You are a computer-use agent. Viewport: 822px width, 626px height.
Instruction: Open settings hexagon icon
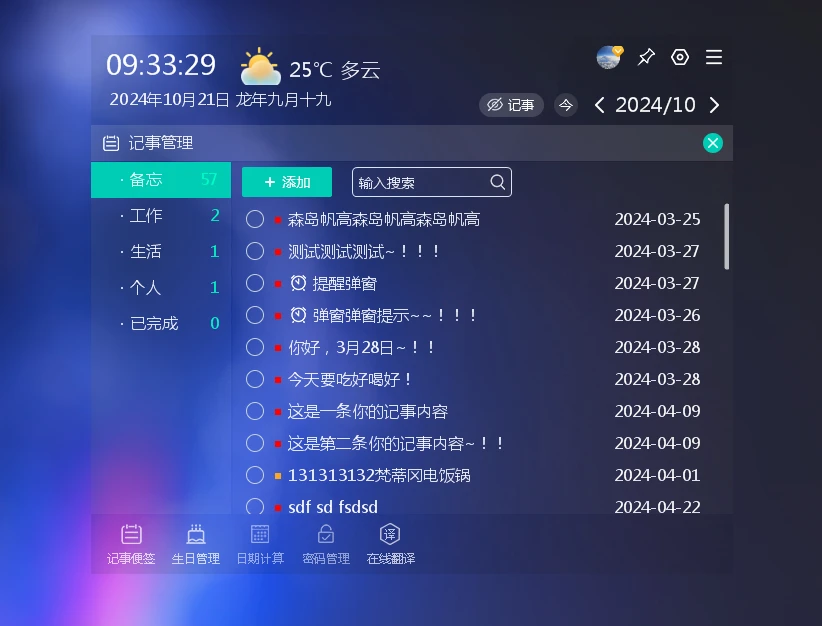point(680,57)
